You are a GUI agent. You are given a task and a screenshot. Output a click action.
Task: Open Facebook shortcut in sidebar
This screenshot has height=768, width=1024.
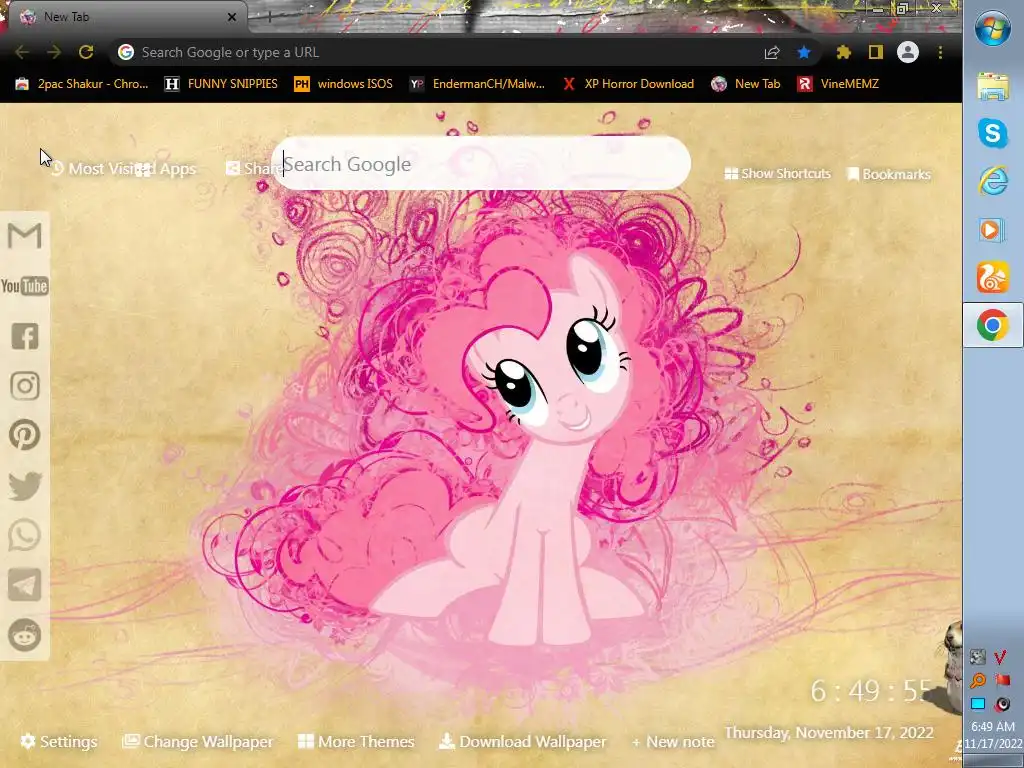point(25,336)
